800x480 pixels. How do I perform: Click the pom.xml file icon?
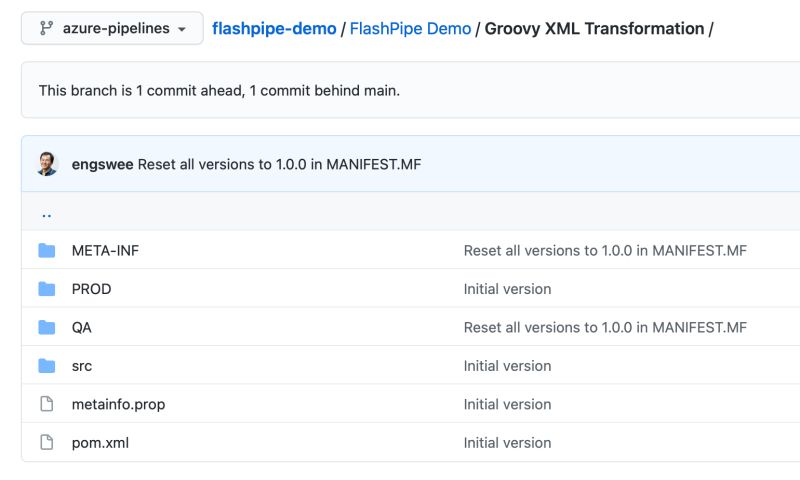point(46,442)
